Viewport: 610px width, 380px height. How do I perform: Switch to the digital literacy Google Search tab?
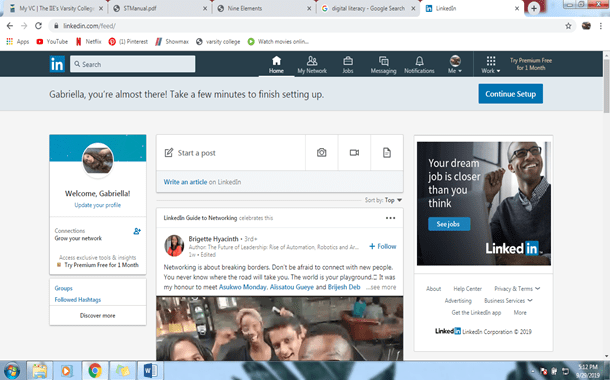pyautogui.click(x=368, y=9)
